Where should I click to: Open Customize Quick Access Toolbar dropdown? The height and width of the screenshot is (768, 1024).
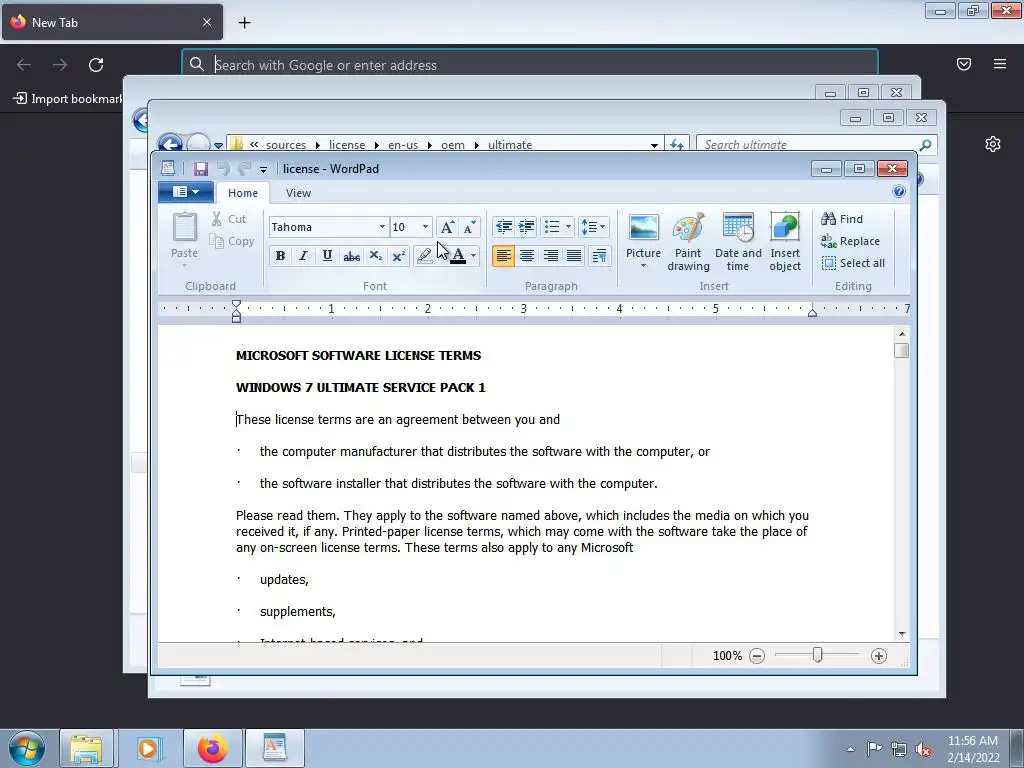pos(263,169)
